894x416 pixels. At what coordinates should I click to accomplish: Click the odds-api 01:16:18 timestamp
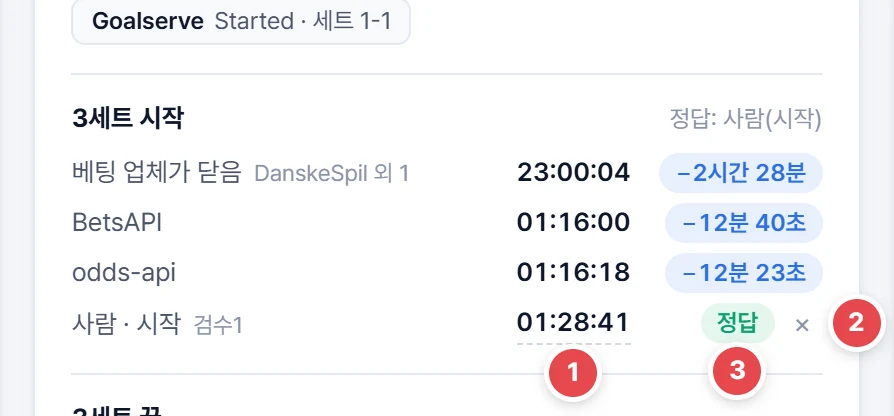[574, 273]
